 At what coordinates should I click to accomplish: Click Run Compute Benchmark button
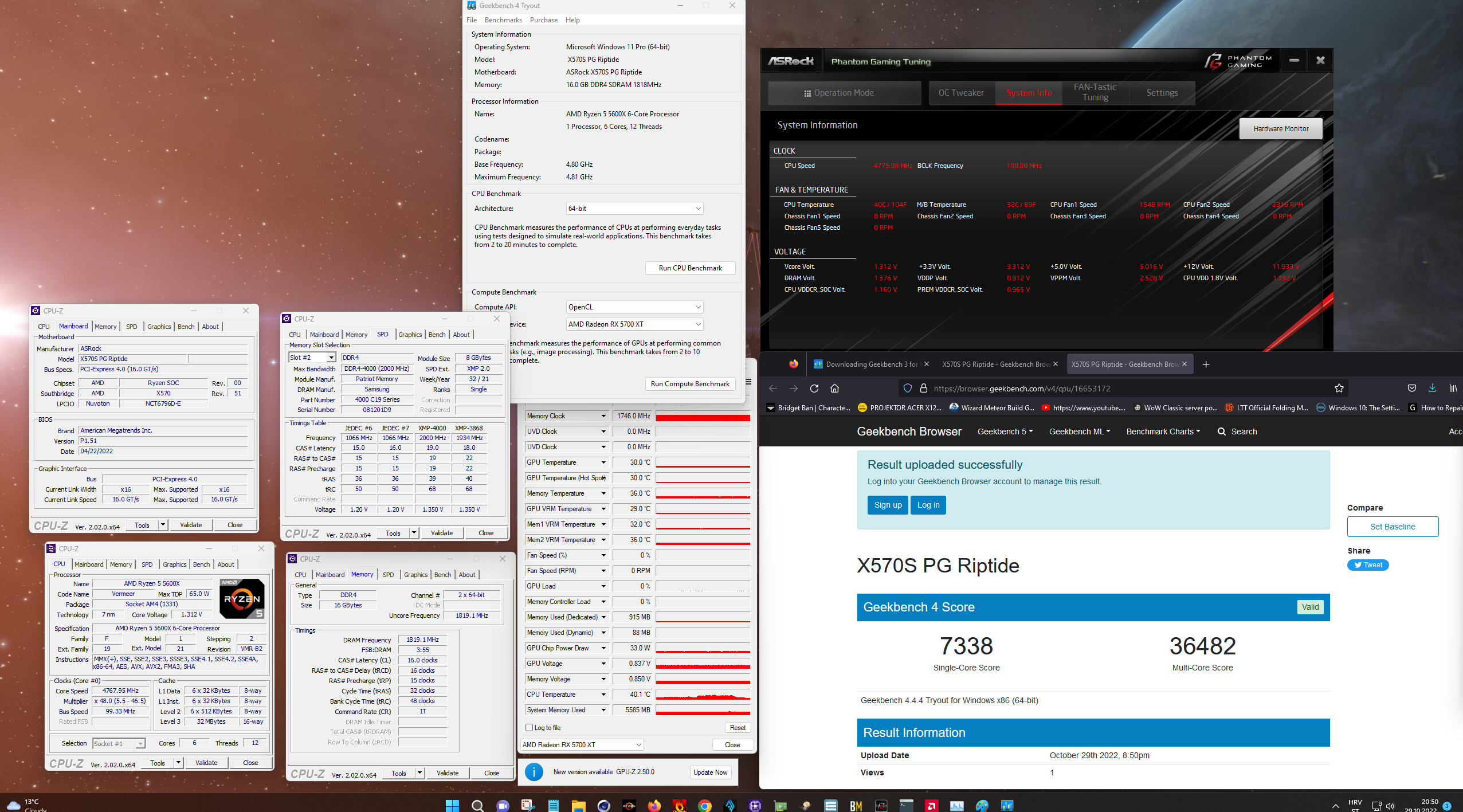point(690,384)
